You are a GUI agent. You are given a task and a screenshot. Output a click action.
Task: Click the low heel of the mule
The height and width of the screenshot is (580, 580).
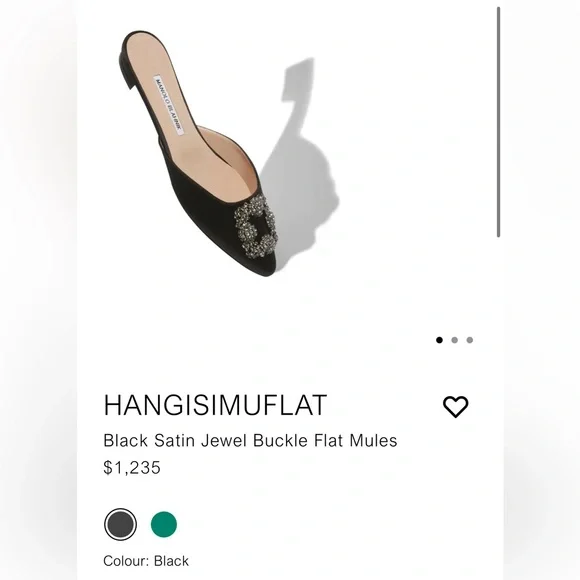[126, 72]
